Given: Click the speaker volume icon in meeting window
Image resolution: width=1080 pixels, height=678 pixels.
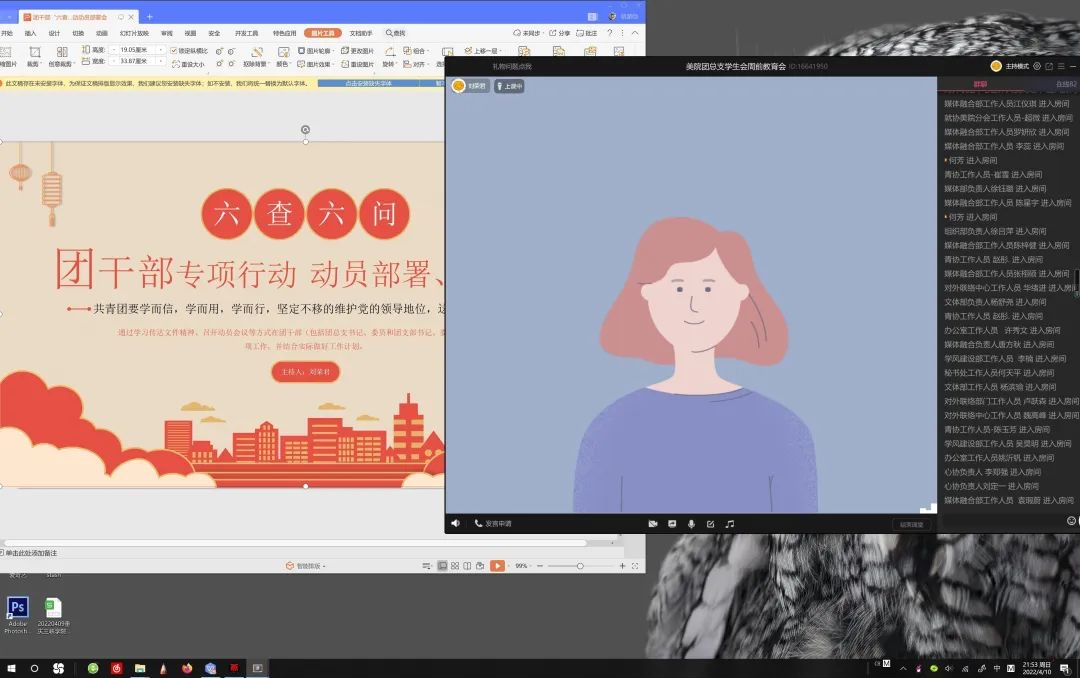Looking at the screenshot, I should 456,523.
